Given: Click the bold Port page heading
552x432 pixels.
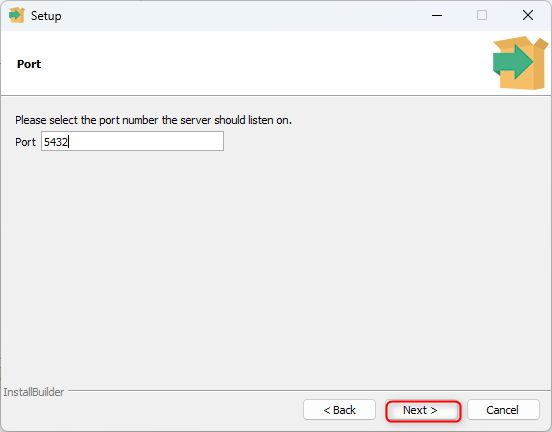Looking at the screenshot, I should pyautogui.click(x=29, y=64).
